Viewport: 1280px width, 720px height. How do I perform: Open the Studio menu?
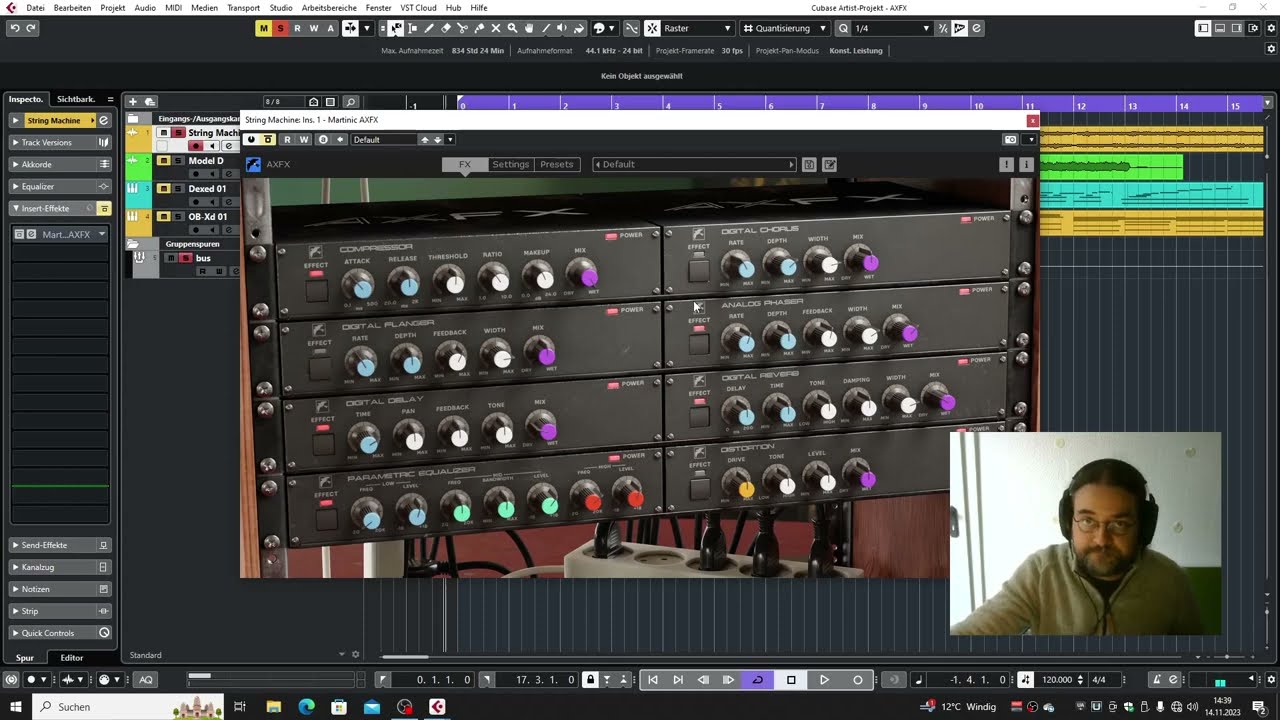click(281, 7)
